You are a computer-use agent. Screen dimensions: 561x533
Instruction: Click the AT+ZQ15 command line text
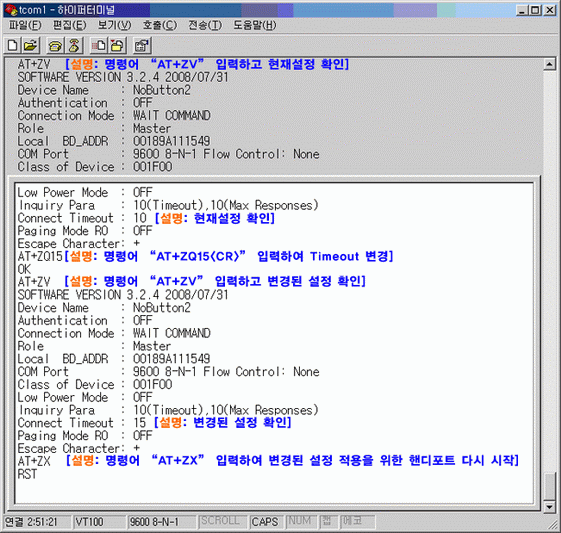[40, 256]
